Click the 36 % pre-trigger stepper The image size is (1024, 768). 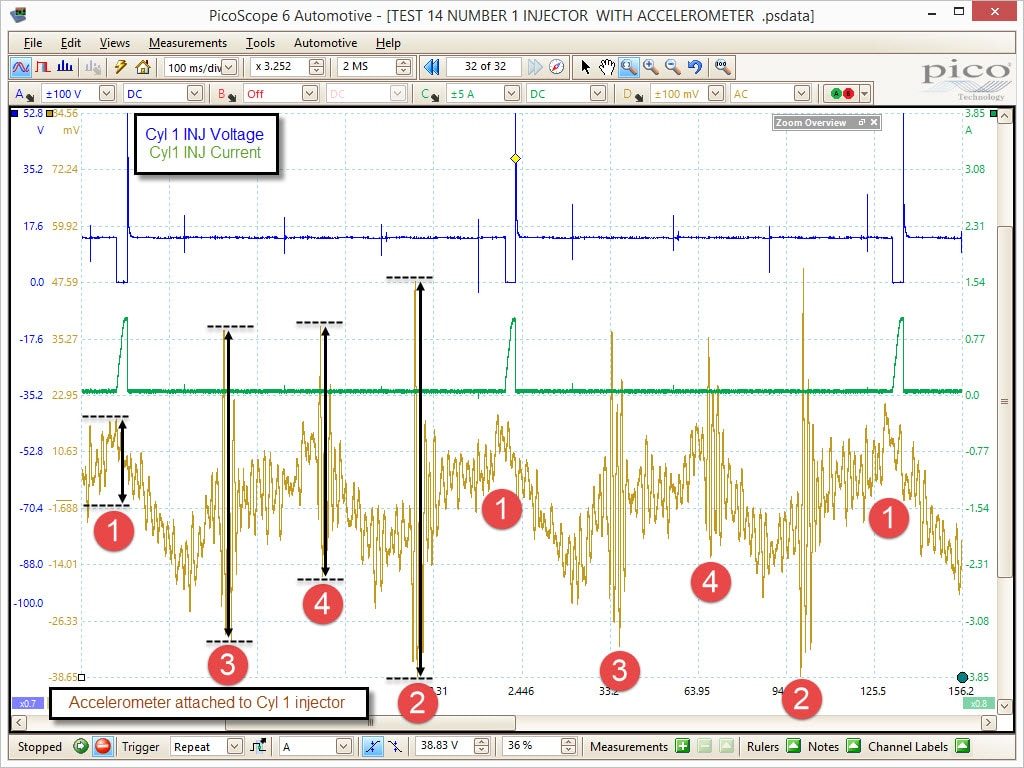pos(569,746)
